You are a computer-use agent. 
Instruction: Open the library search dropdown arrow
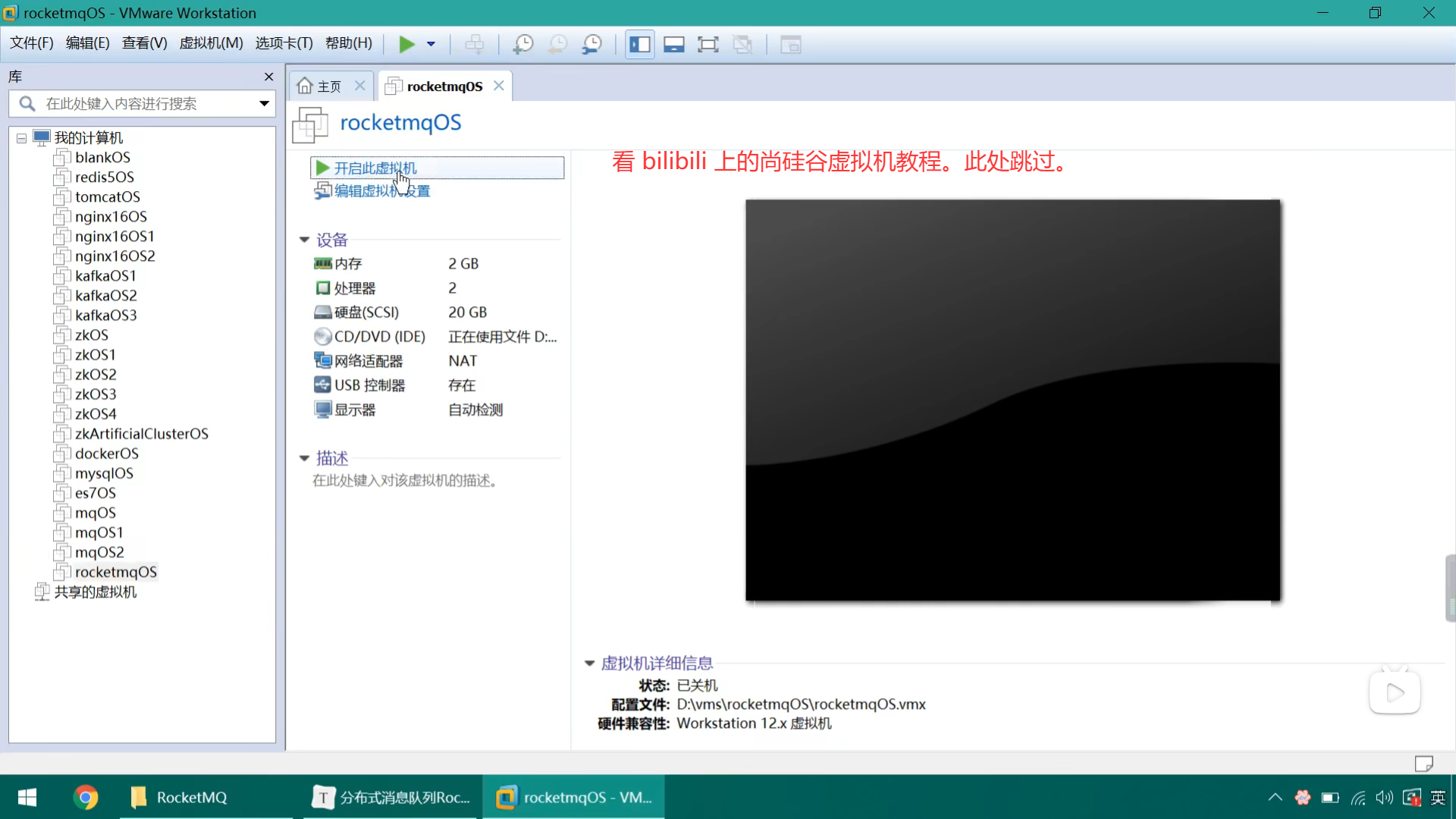pos(264,103)
